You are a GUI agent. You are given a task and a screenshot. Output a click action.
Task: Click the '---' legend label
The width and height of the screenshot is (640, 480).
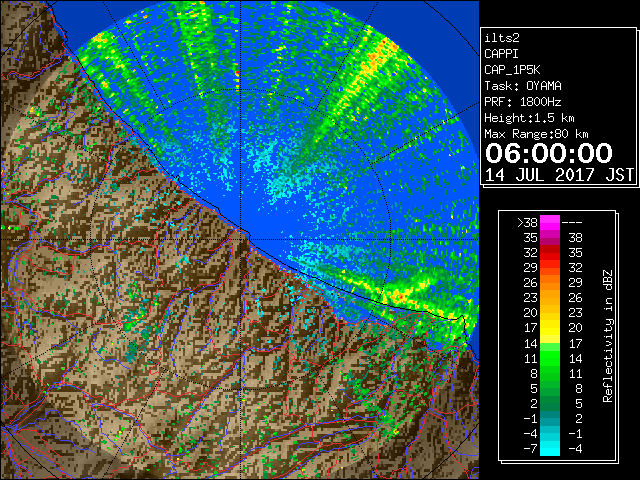pos(572,222)
